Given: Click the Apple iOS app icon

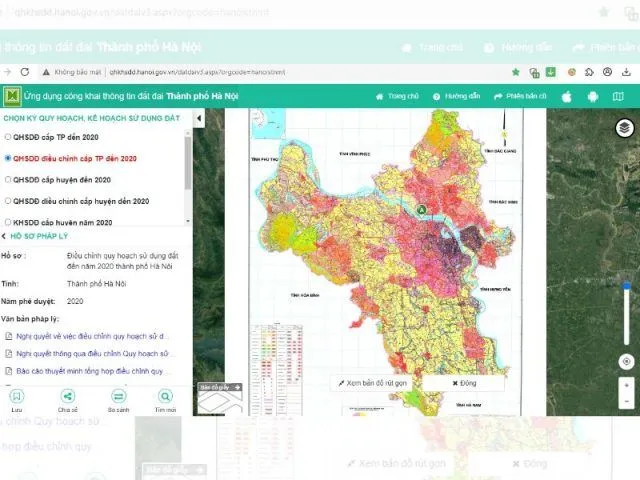Looking at the screenshot, I should point(566,96).
